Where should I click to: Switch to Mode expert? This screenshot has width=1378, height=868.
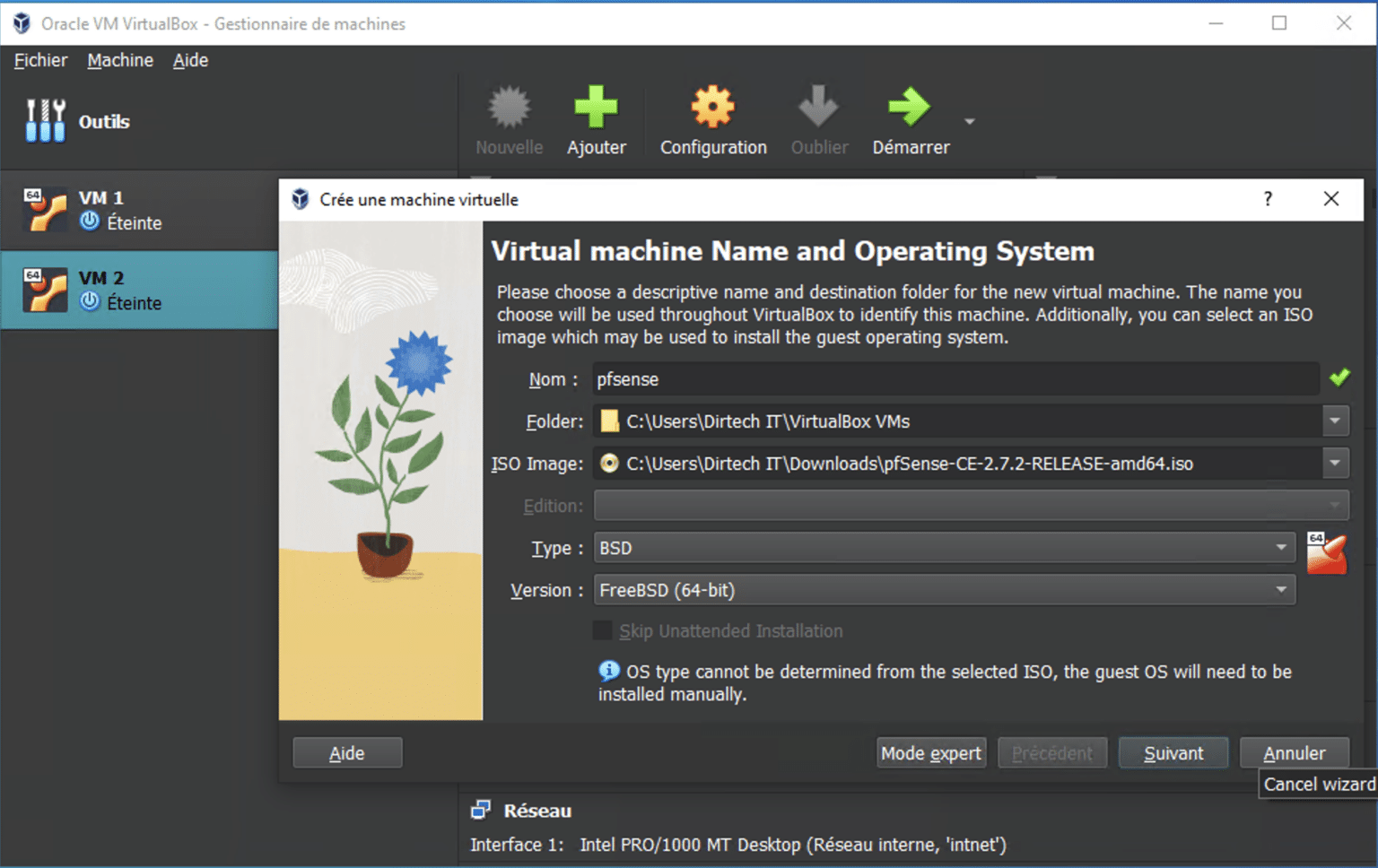click(x=930, y=752)
